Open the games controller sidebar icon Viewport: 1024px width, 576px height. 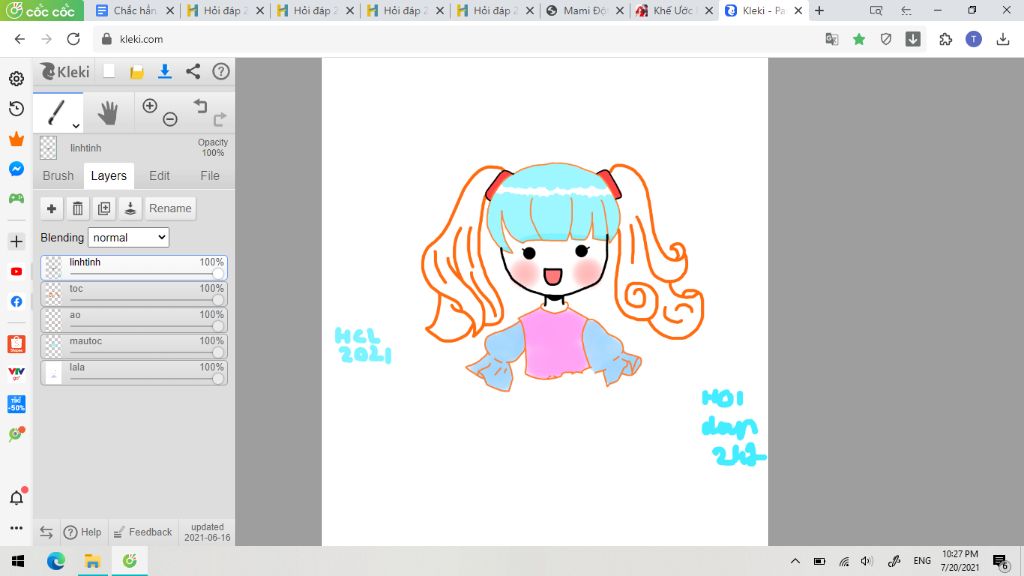(x=16, y=199)
